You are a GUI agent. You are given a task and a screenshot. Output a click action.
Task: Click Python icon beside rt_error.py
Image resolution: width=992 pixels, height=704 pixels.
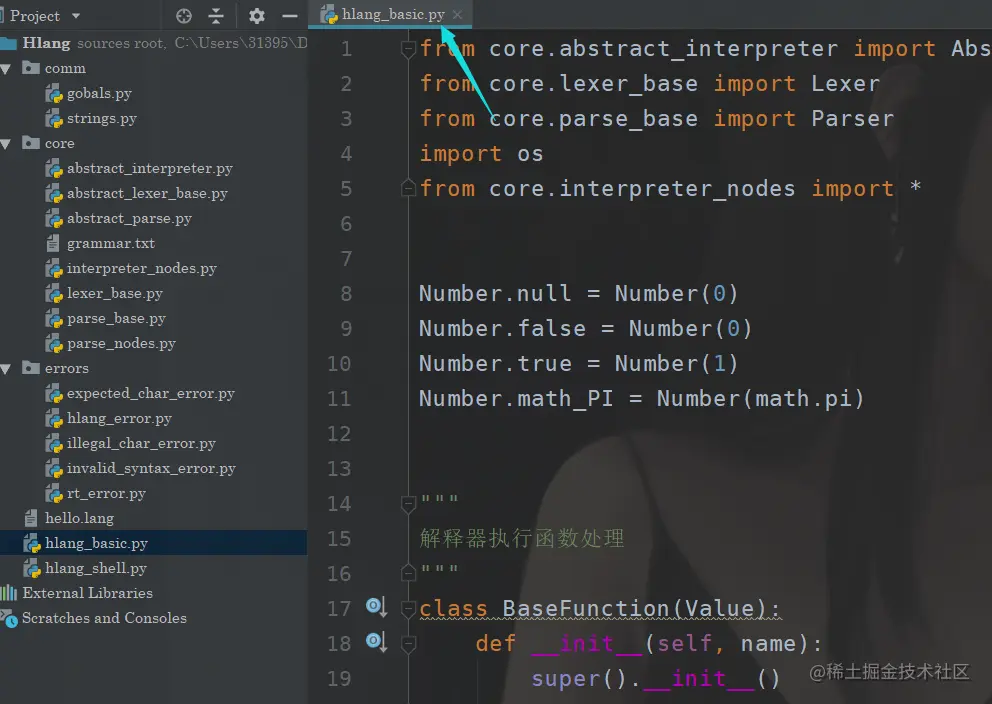[x=54, y=493]
